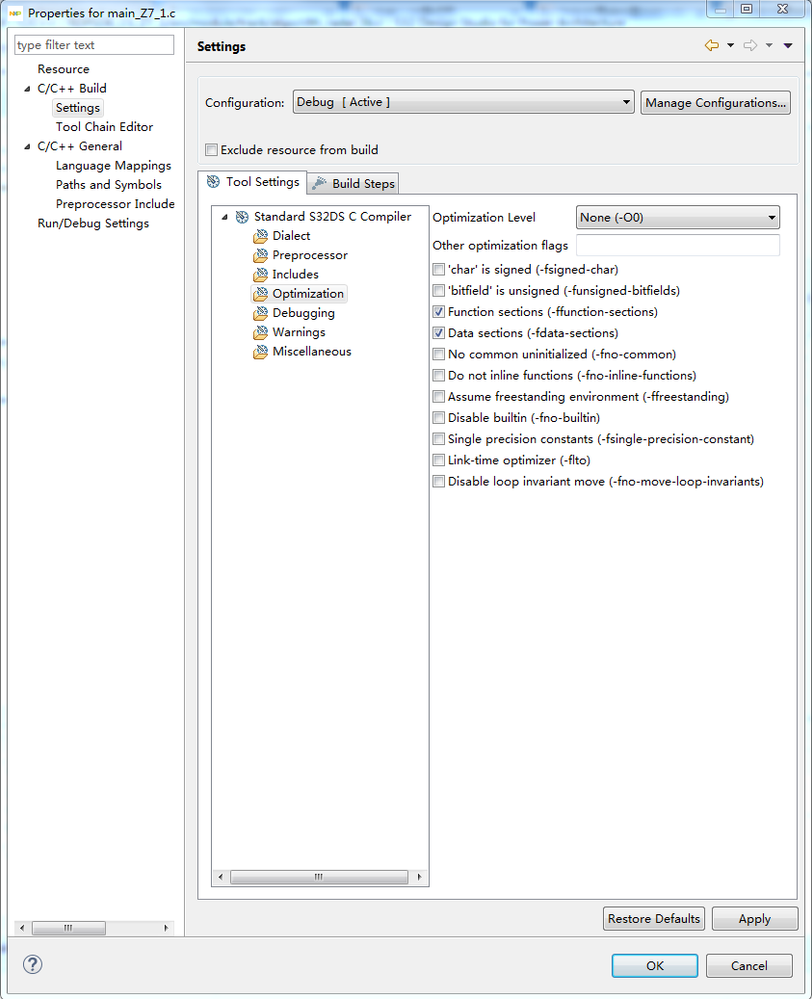Toggle 'bitfield' is unsigned checkbox
The width and height of the screenshot is (812, 999).
[439, 291]
